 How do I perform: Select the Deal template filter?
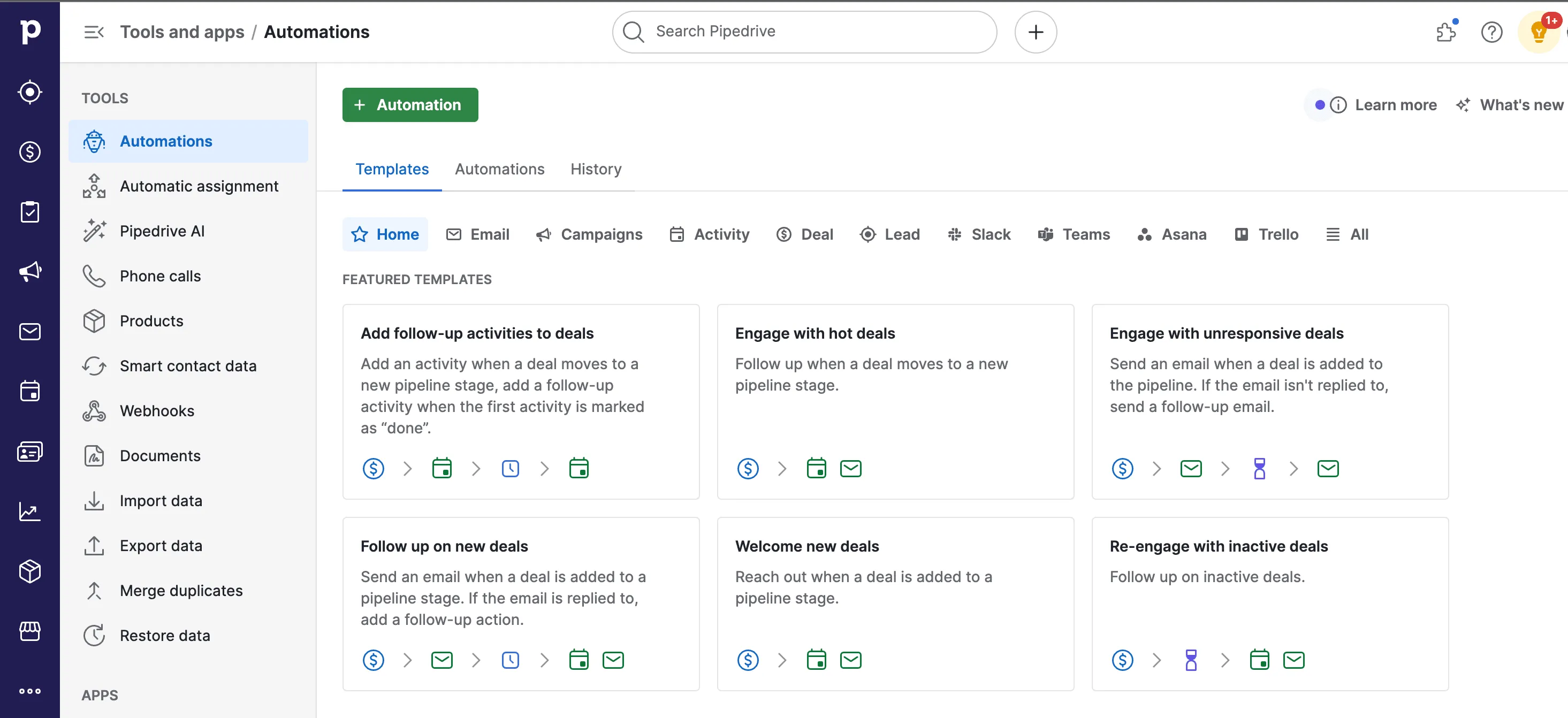(x=805, y=234)
